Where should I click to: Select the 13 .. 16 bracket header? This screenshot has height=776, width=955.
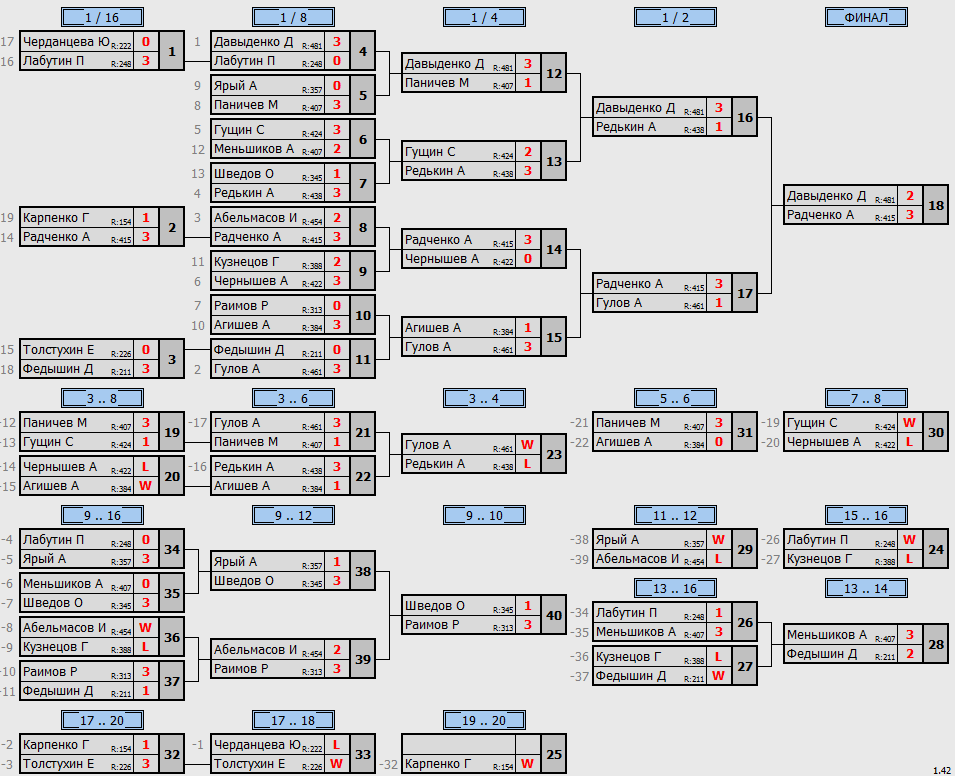coord(675,588)
